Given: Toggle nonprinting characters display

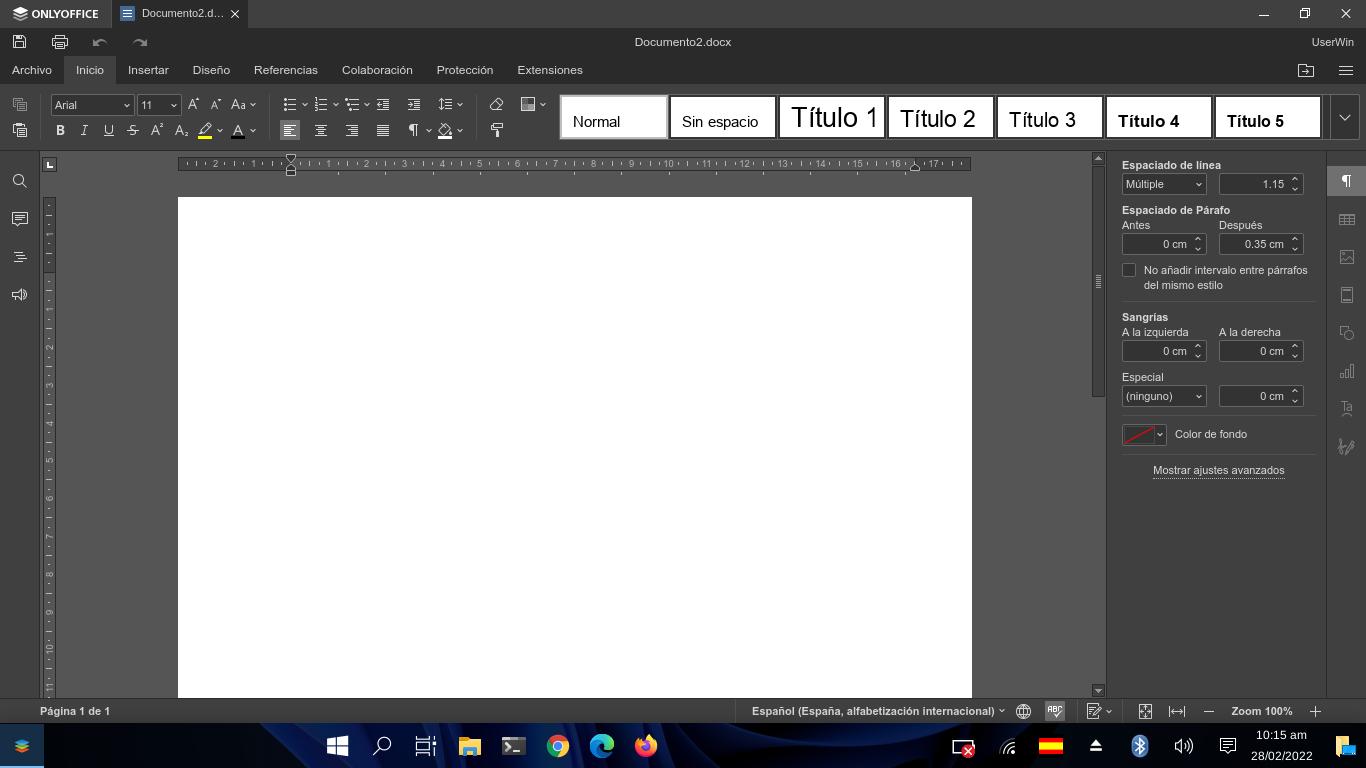Looking at the screenshot, I should [414, 130].
